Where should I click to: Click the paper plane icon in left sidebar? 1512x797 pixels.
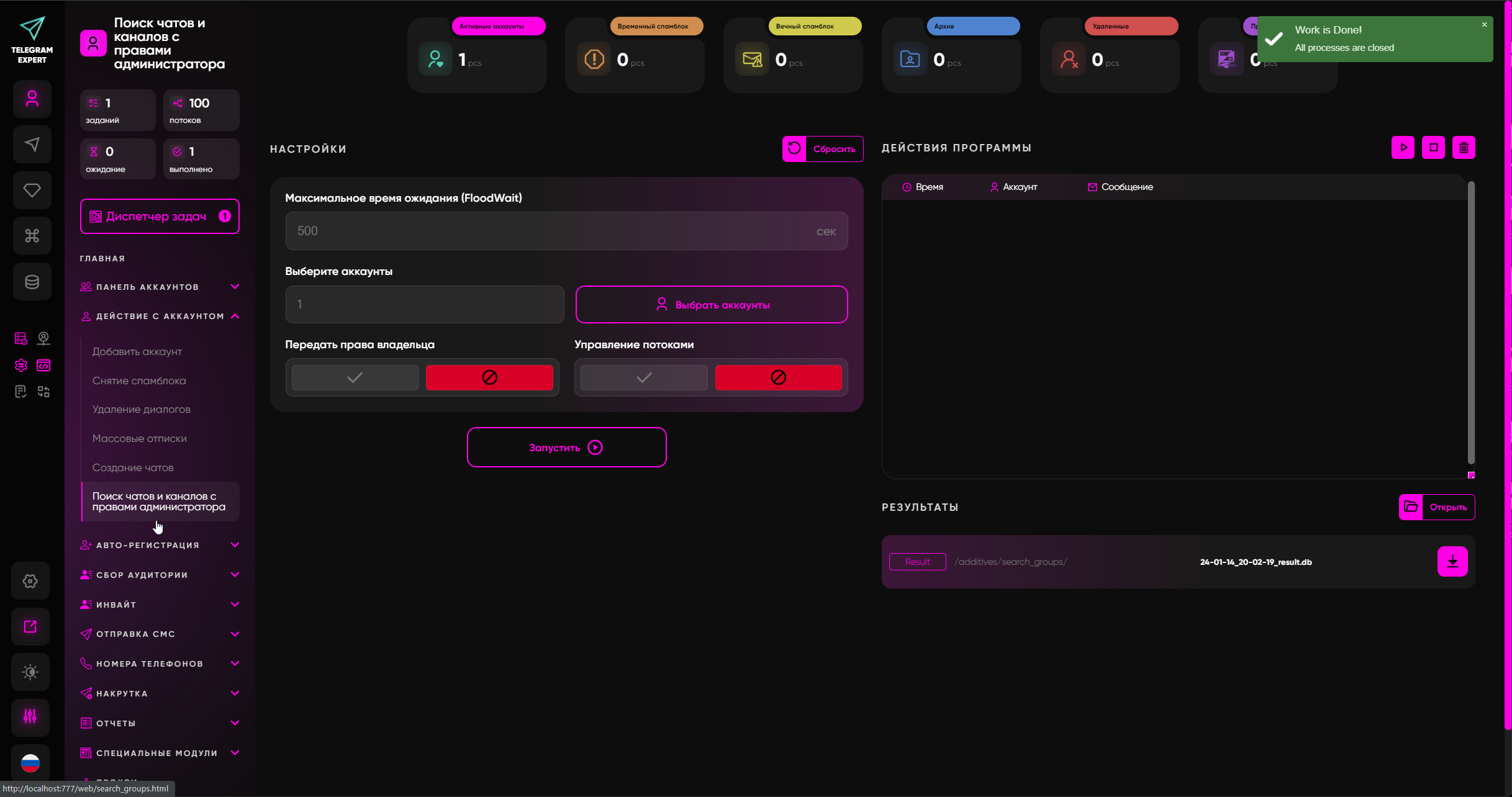(32, 145)
